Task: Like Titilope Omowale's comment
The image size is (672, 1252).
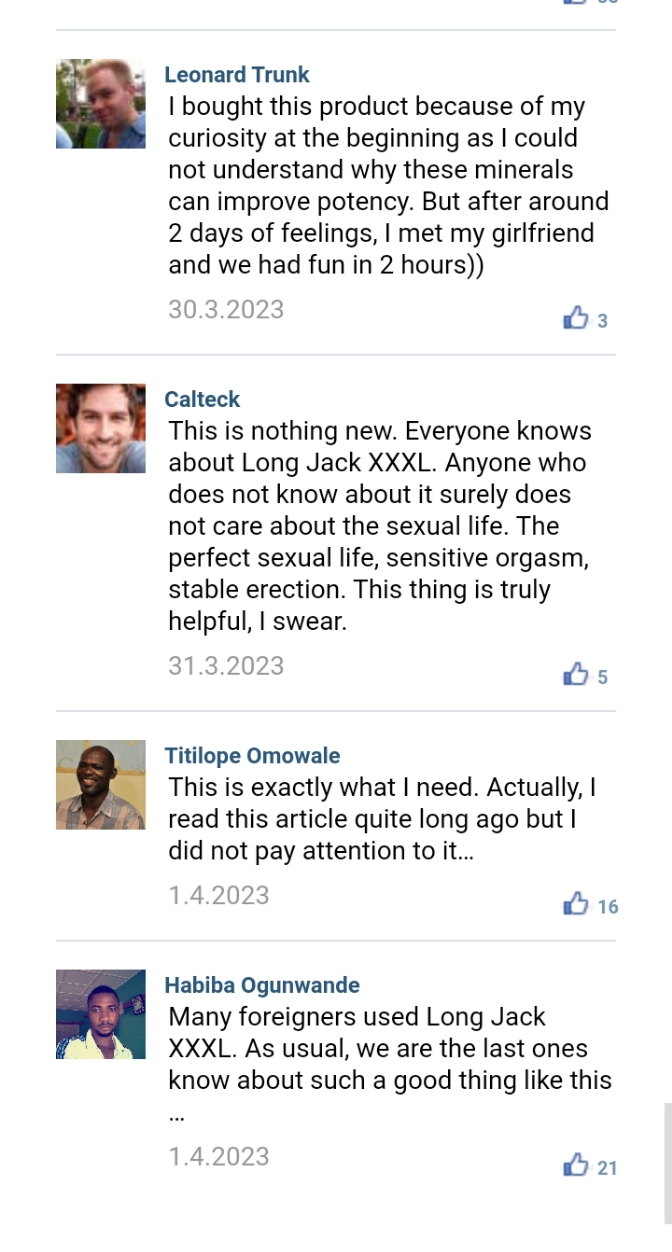Action: pos(576,905)
